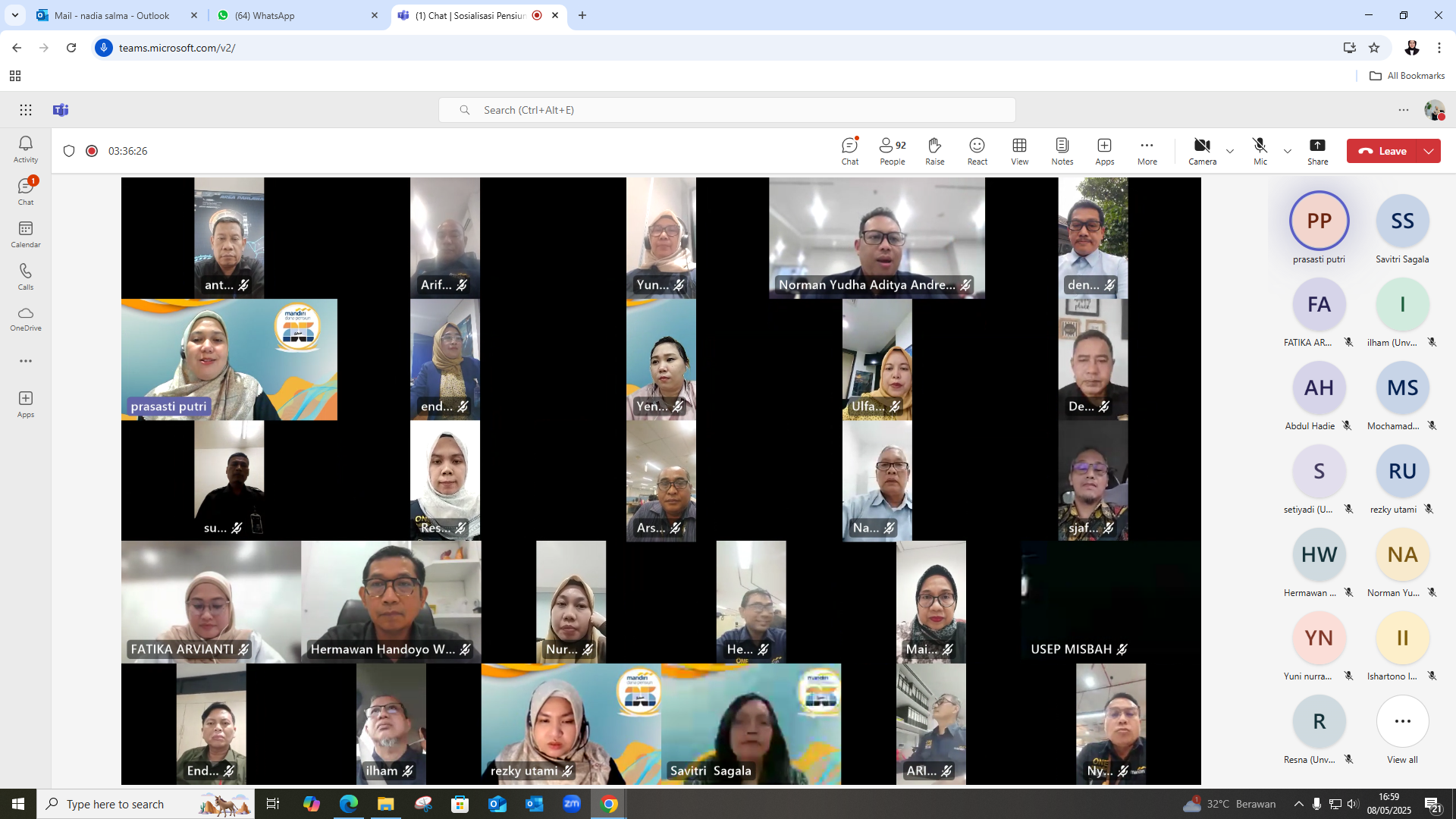Open the All Bookmarks folder
1456x819 pixels.
pyautogui.click(x=1407, y=76)
